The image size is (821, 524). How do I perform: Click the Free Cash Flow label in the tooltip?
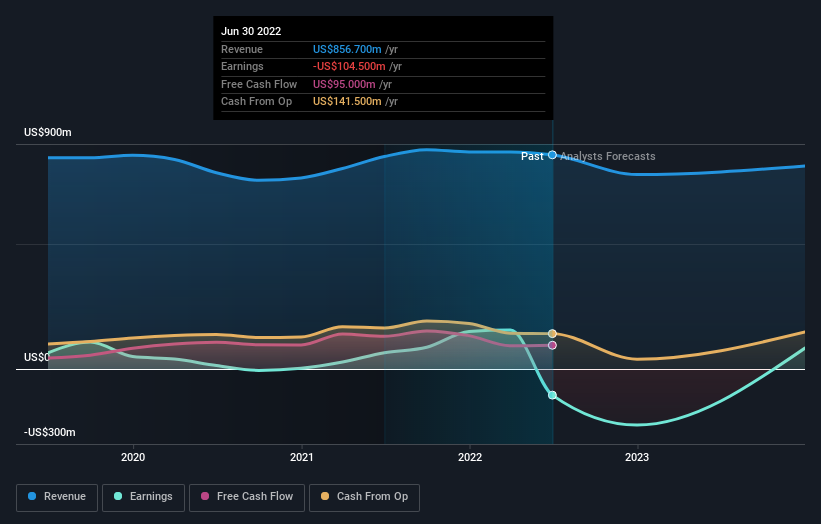pos(259,84)
